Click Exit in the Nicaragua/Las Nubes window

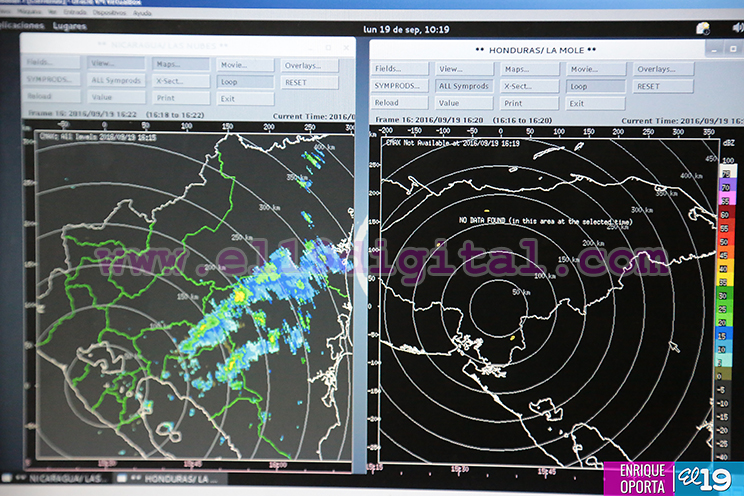245,99
